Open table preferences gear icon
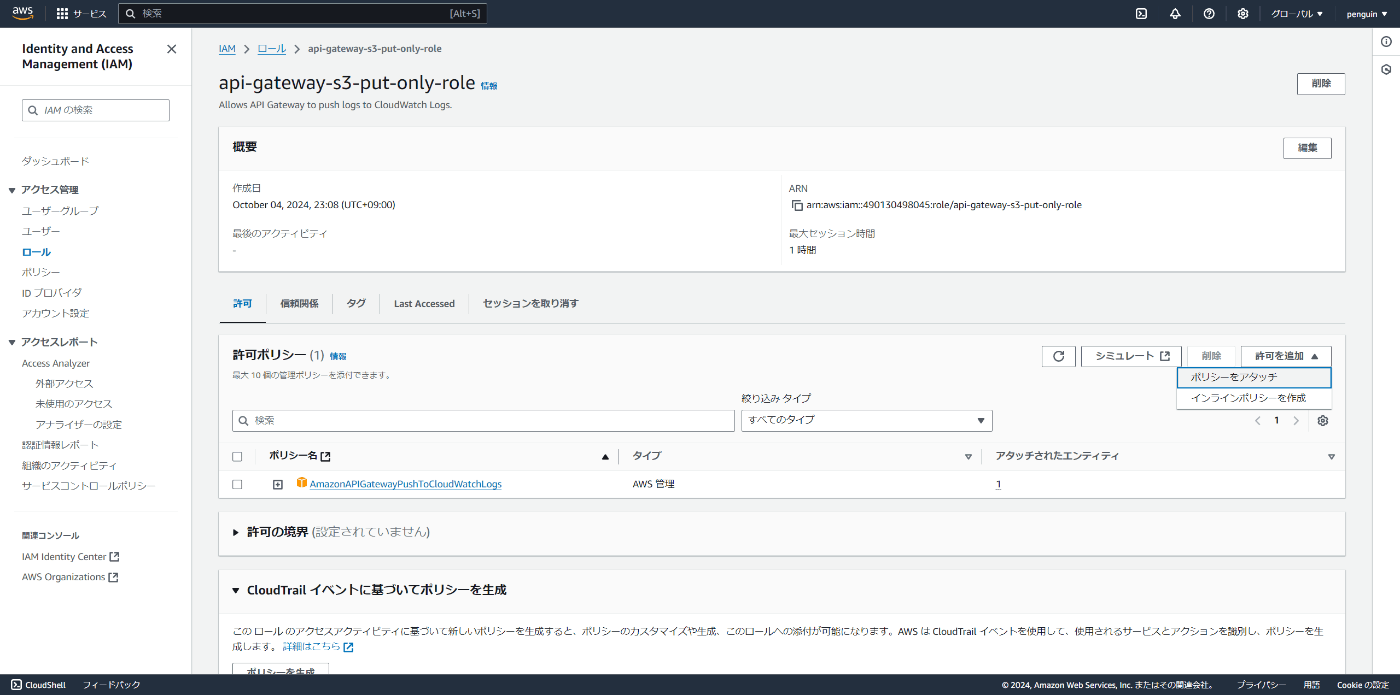The width and height of the screenshot is (1400, 695). pyautogui.click(x=1323, y=421)
